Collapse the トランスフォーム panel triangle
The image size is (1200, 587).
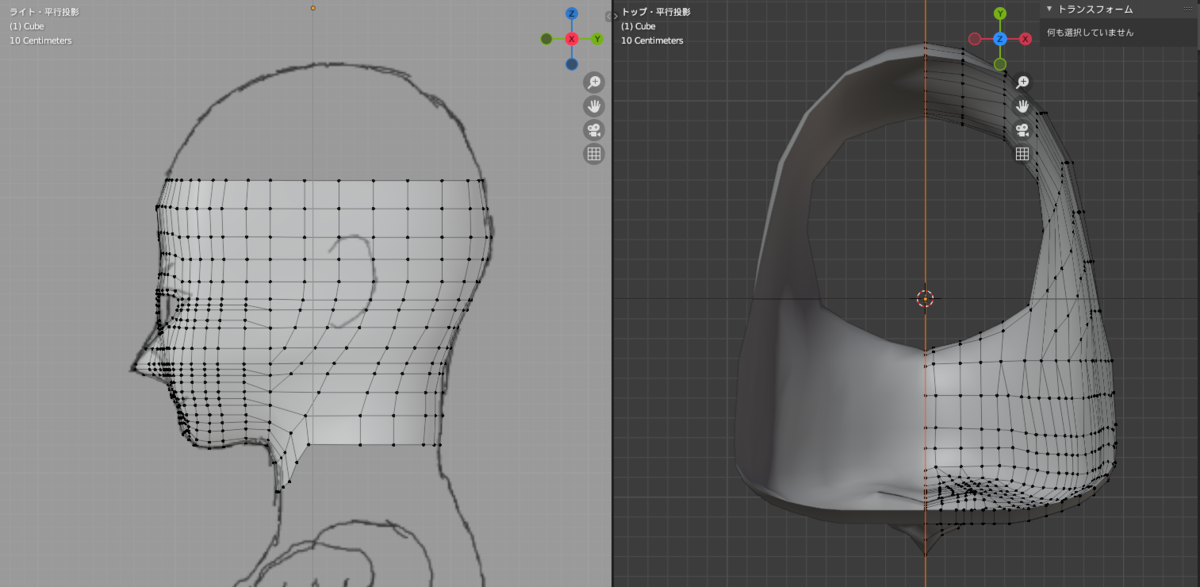tap(1049, 9)
